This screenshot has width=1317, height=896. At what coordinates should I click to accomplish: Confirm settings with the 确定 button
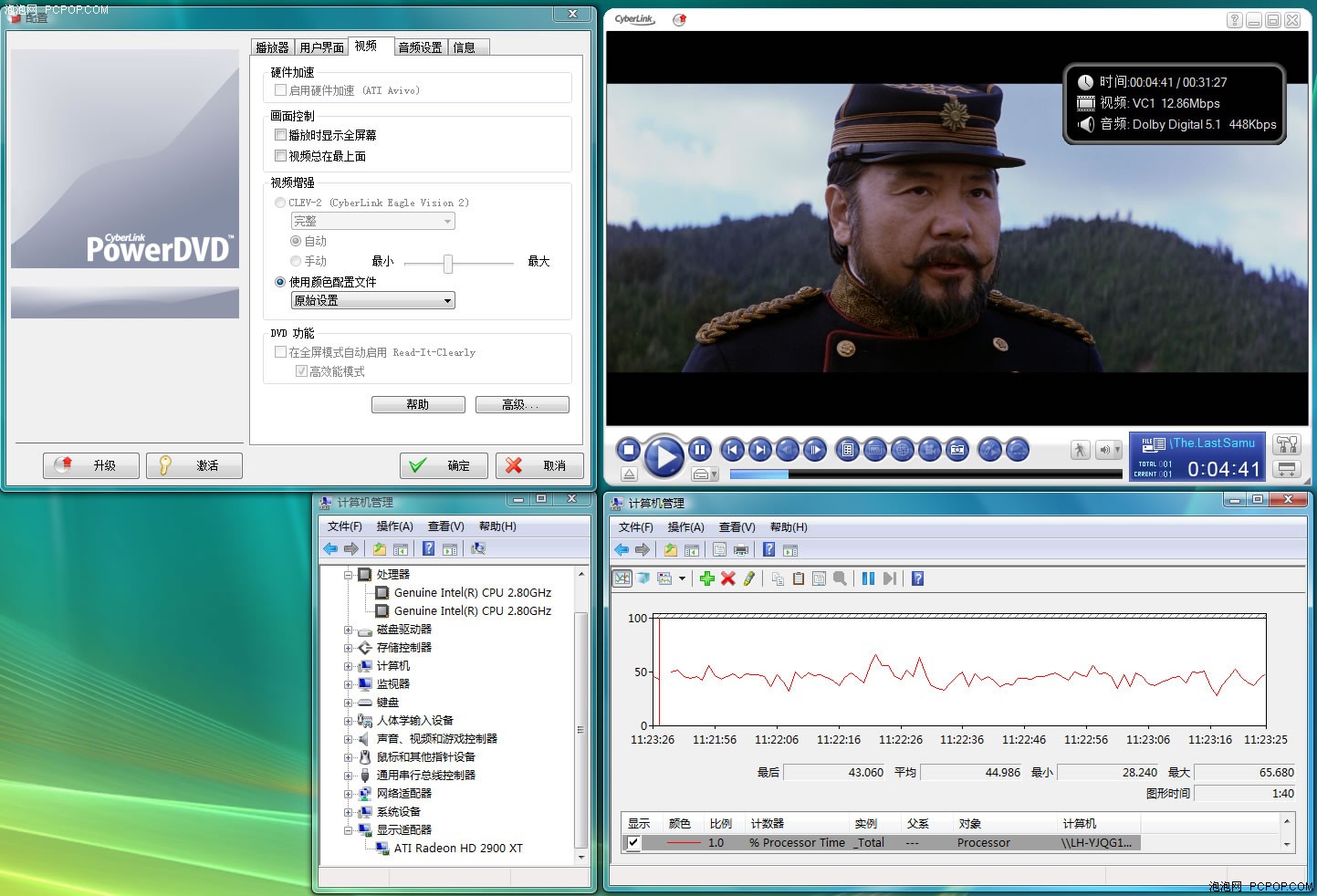tap(444, 465)
